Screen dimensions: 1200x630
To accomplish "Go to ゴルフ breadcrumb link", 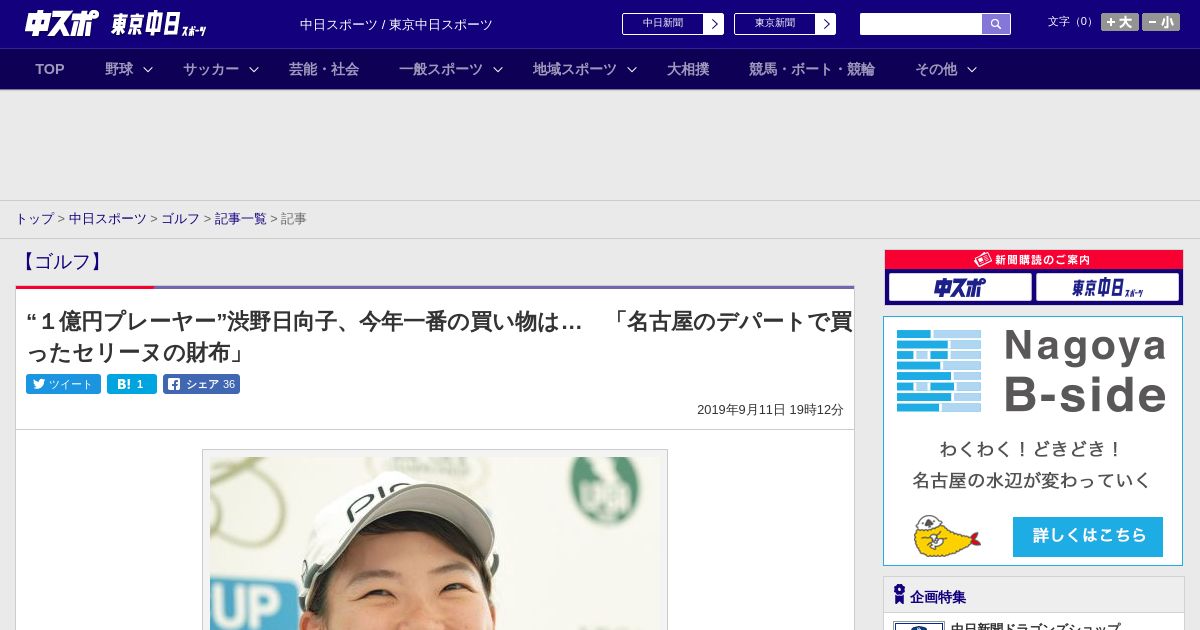I will (x=181, y=219).
